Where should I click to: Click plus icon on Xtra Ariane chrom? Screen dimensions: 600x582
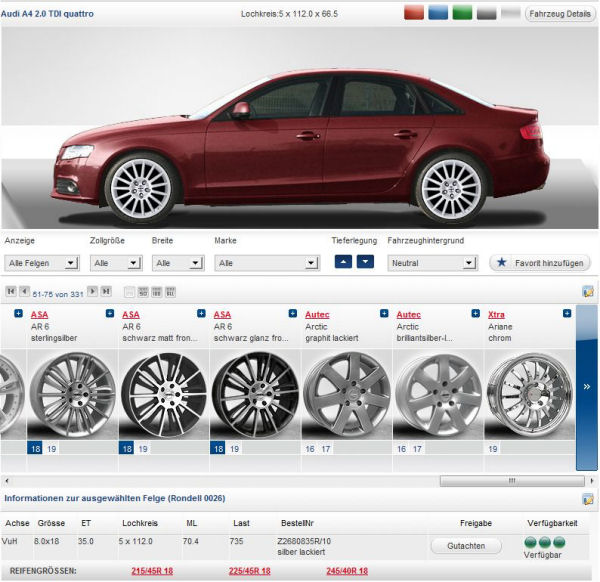(x=567, y=314)
